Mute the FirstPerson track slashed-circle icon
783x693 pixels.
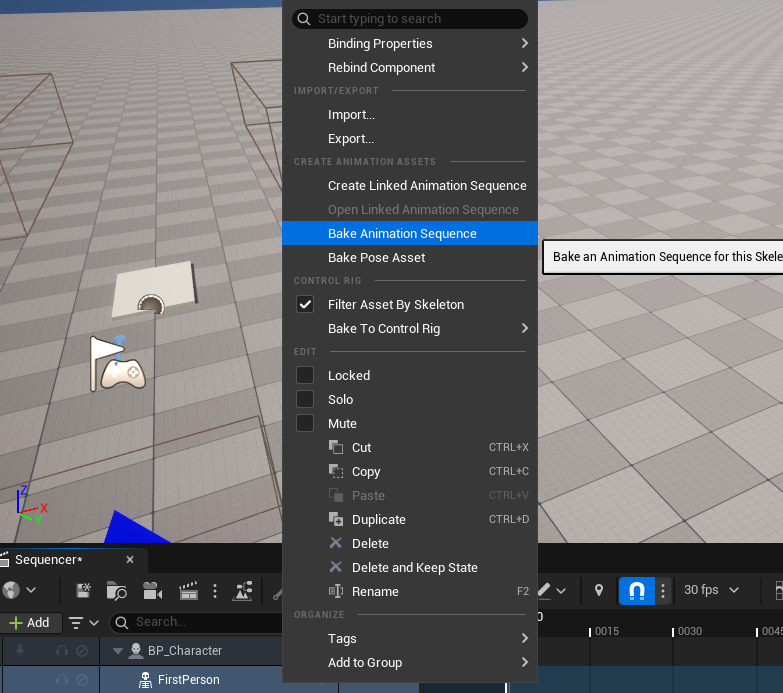coord(82,680)
